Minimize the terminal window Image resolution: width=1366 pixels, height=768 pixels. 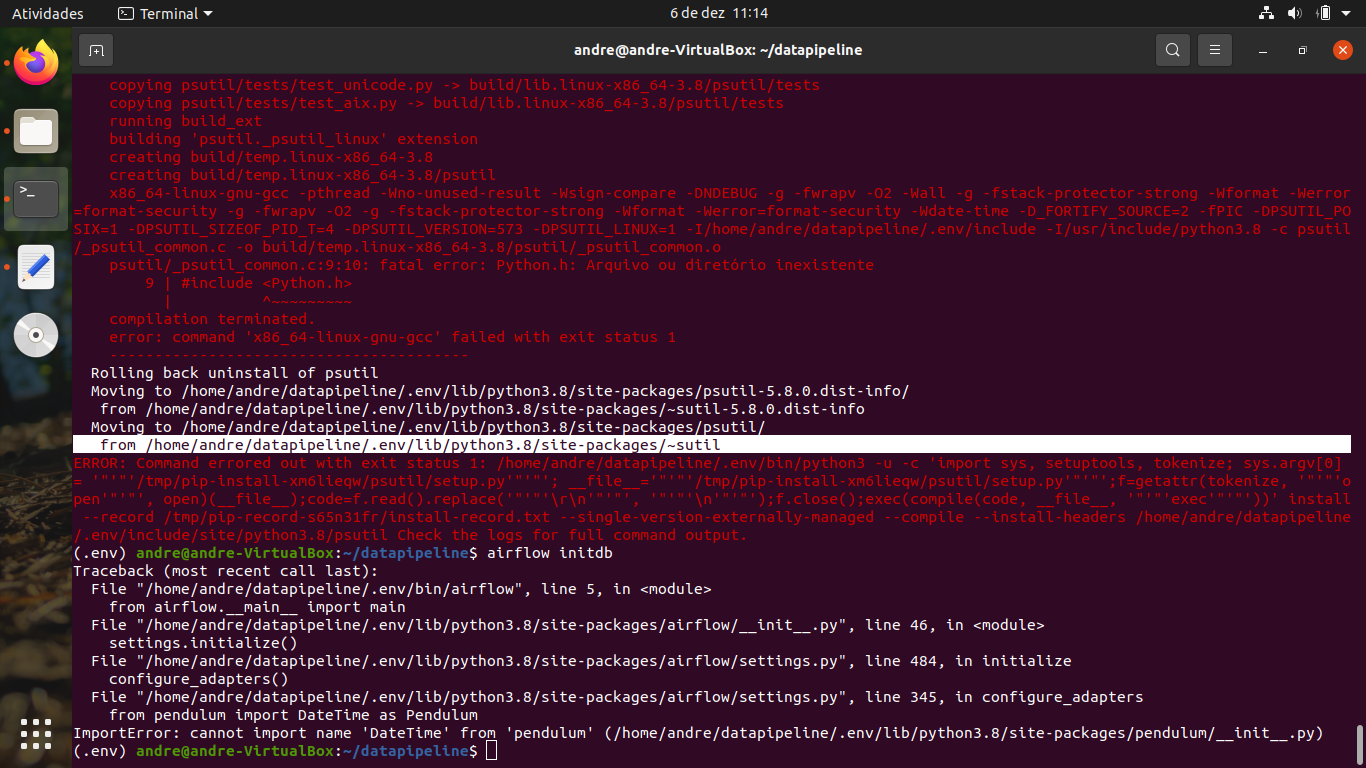pyautogui.click(x=1264, y=50)
